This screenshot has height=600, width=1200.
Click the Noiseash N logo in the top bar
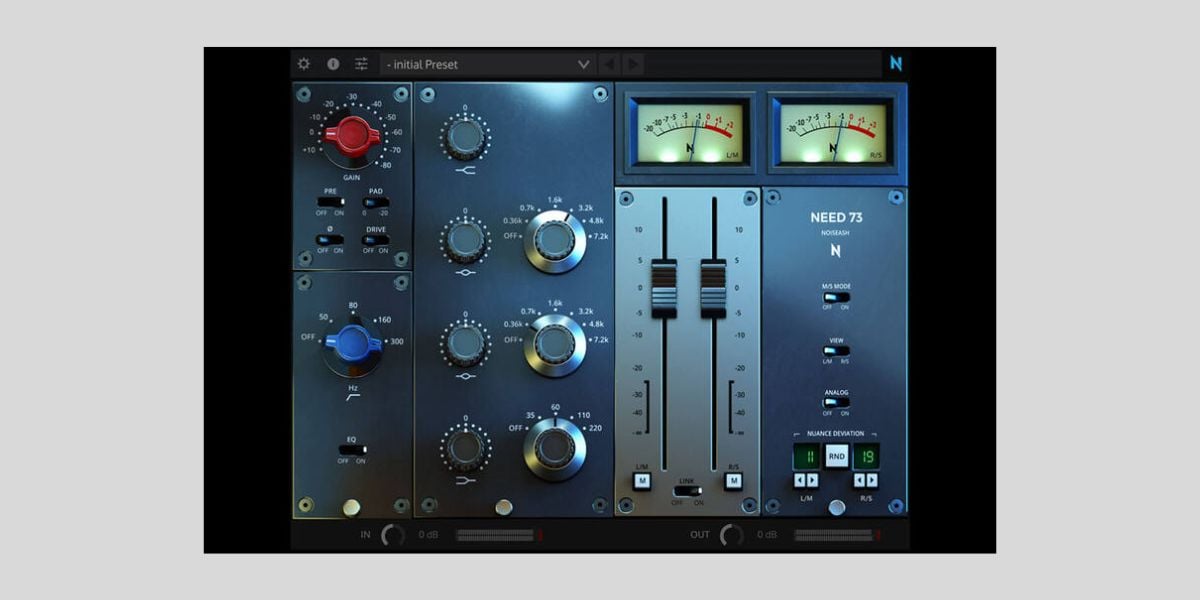point(896,64)
